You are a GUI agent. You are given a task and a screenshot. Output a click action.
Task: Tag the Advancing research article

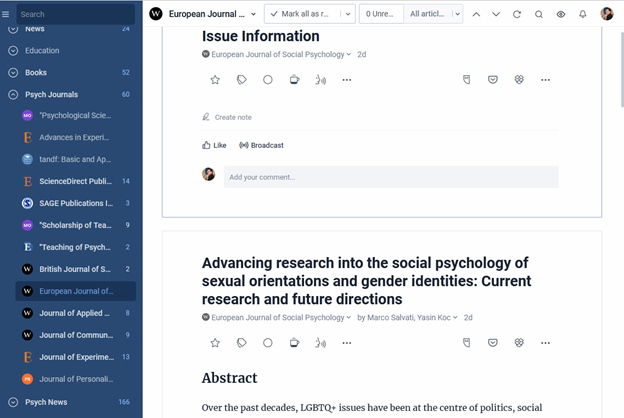point(242,343)
